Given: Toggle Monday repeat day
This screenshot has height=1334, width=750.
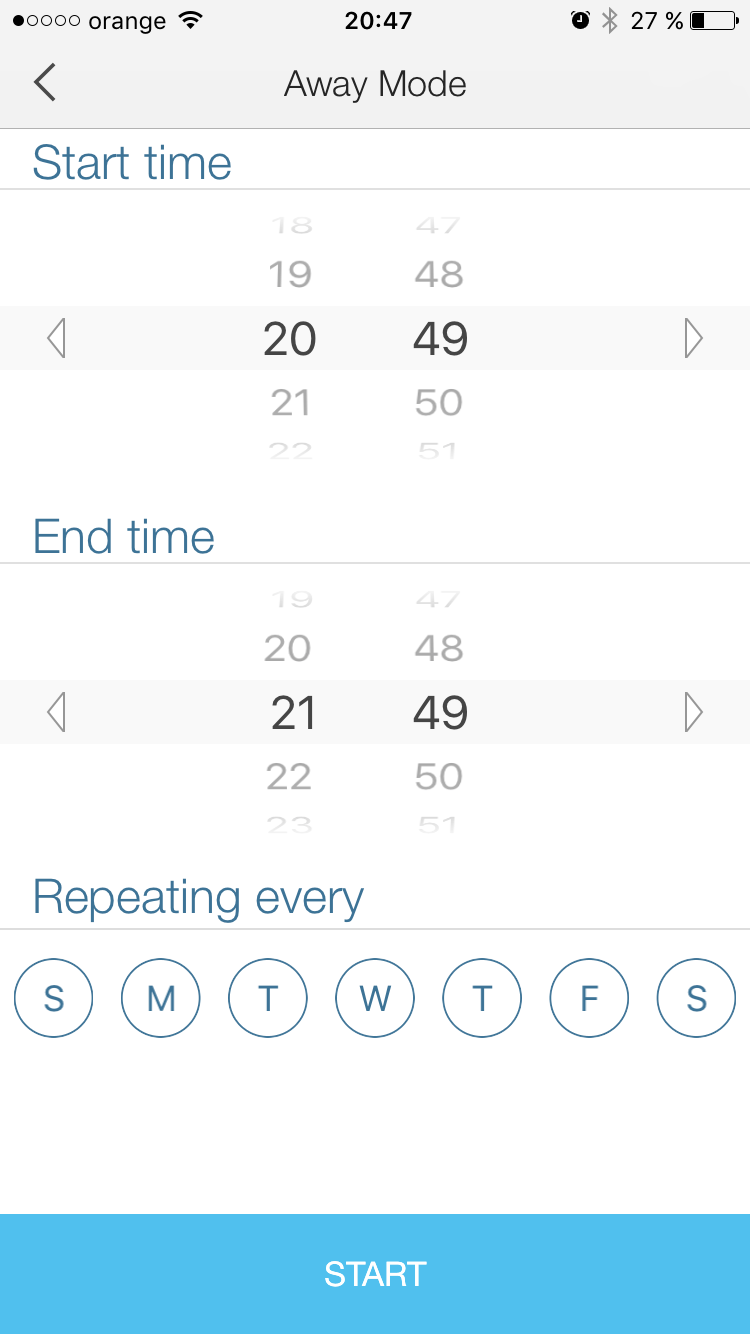Looking at the screenshot, I should [161, 998].
